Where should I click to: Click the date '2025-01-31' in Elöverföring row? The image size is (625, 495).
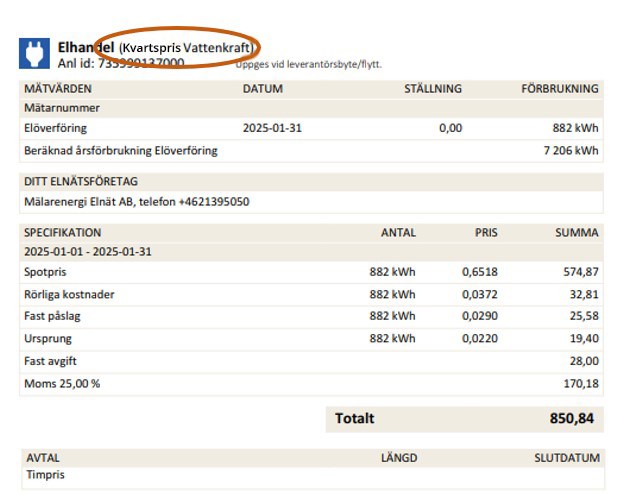272,128
